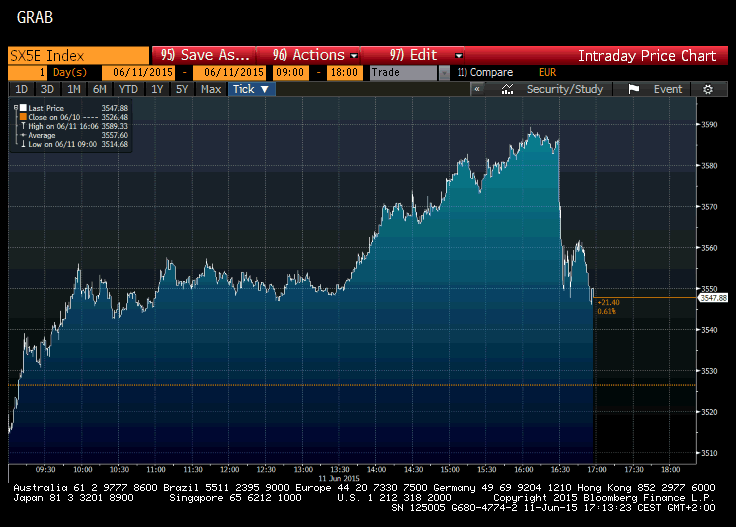Viewport: 736px width, 527px height.
Task: Click the Security/Study chart icon
Action: coord(507,89)
